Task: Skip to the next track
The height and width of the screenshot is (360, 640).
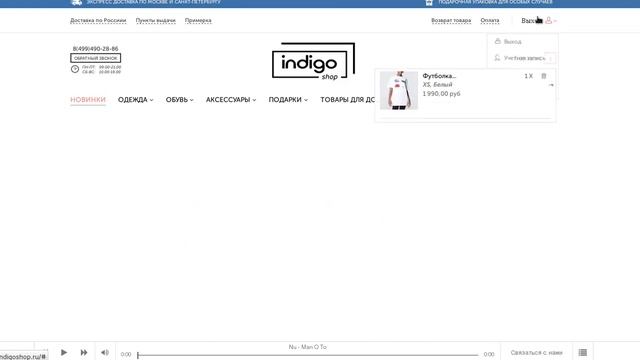Action: [x=84, y=352]
